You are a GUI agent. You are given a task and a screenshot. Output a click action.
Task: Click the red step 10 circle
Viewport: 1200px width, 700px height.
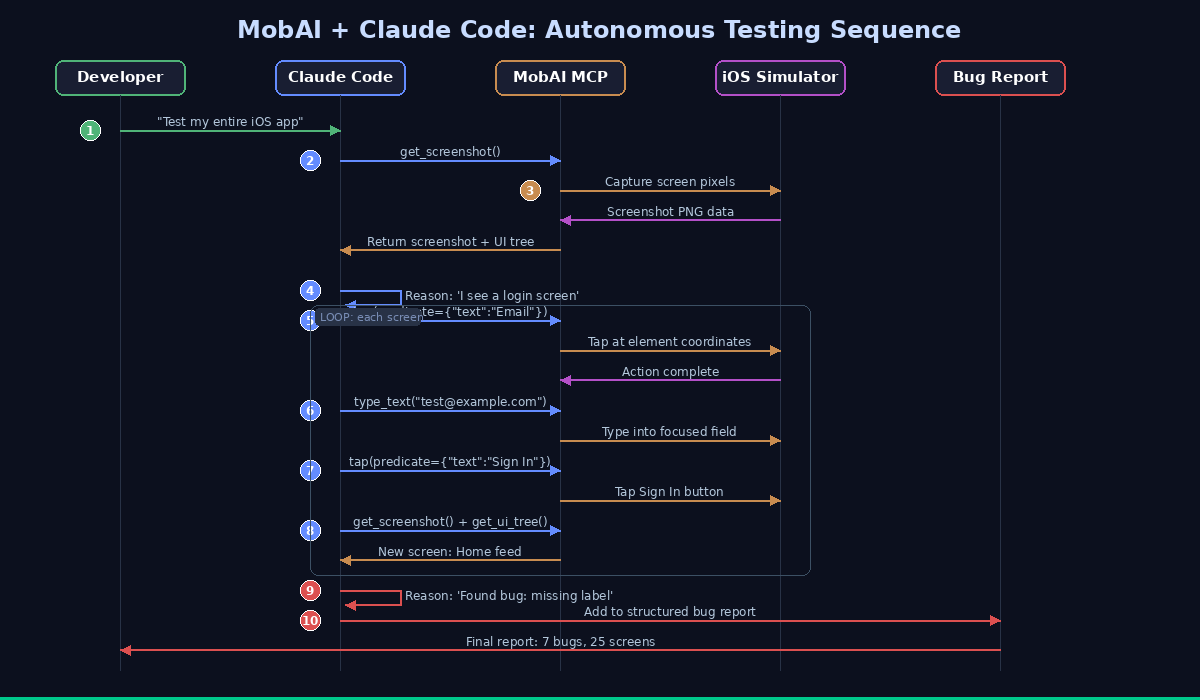[x=310, y=621]
